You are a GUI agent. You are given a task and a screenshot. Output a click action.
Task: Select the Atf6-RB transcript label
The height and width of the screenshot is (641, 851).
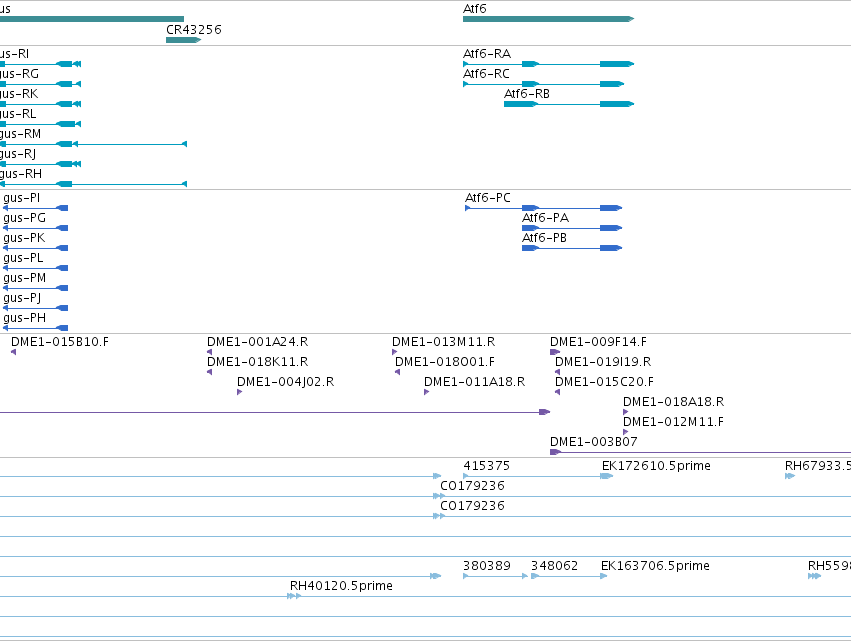pos(526,94)
